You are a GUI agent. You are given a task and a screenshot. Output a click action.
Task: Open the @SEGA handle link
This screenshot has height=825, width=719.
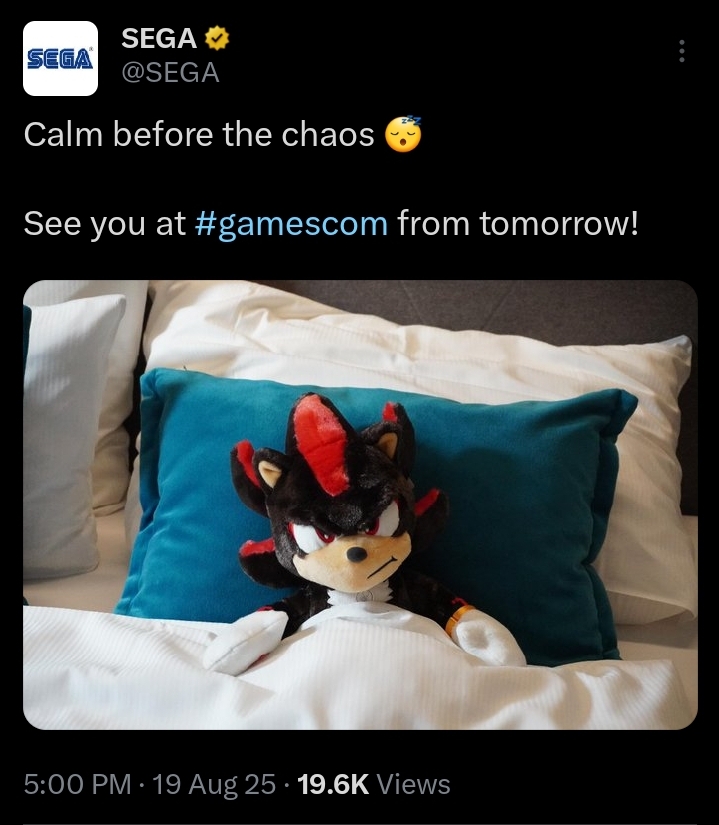pyautogui.click(x=170, y=72)
